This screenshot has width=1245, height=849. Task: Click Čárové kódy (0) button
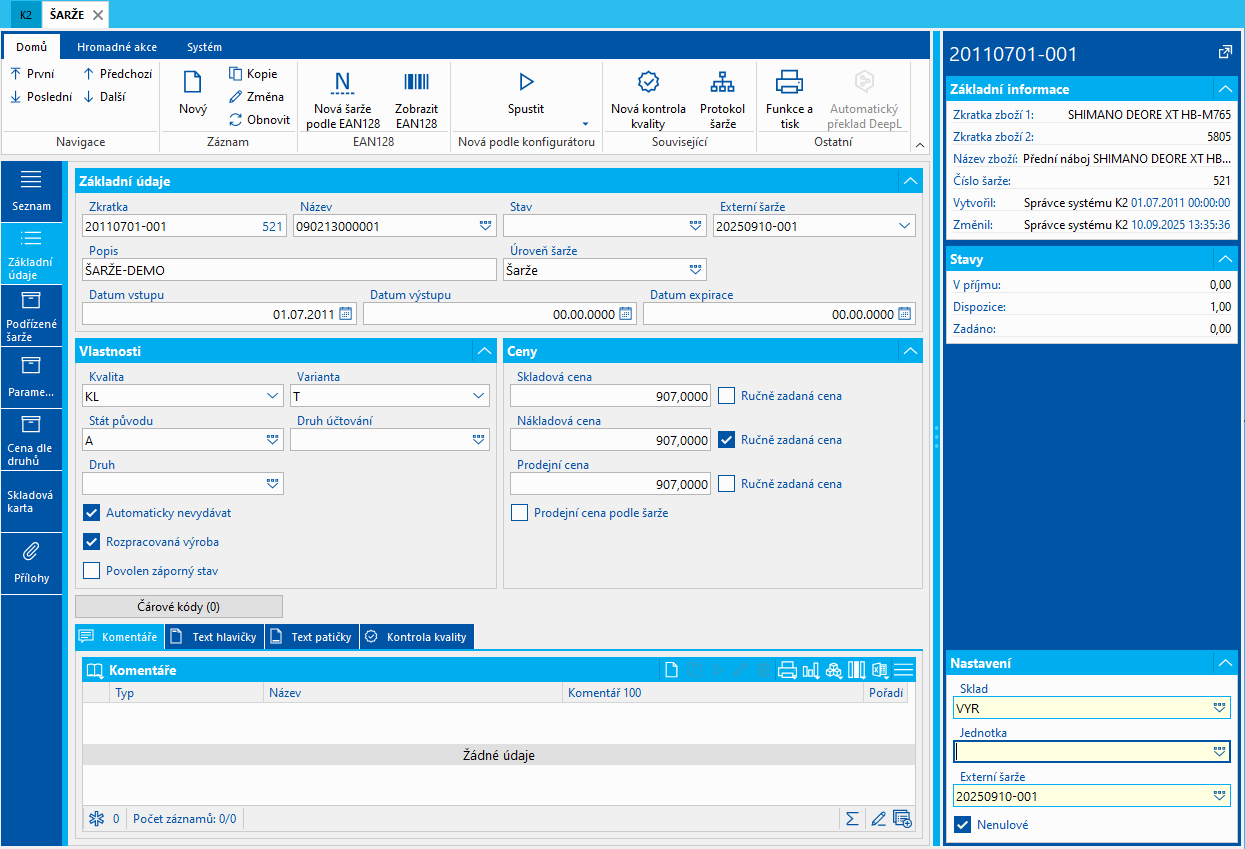point(179,606)
